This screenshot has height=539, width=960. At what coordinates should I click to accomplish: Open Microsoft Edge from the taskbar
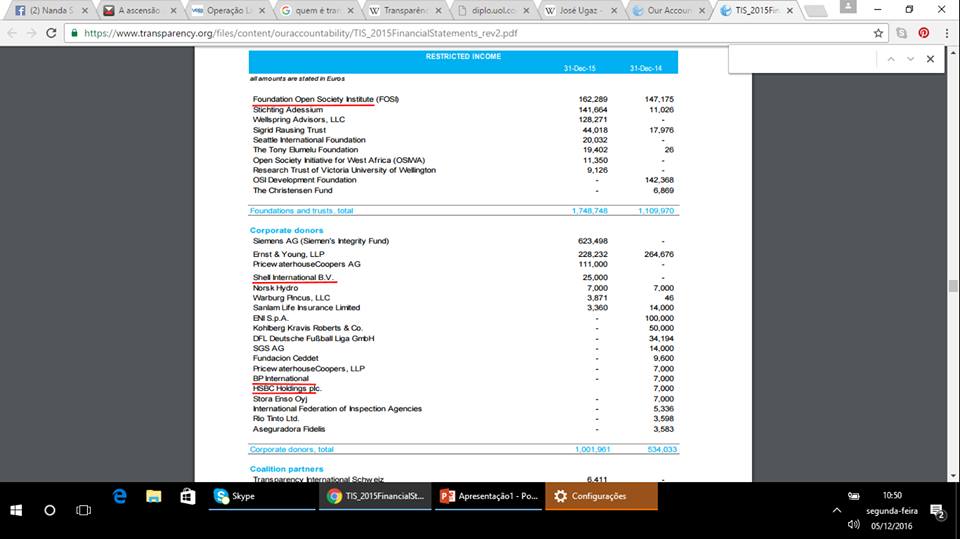[x=120, y=496]
